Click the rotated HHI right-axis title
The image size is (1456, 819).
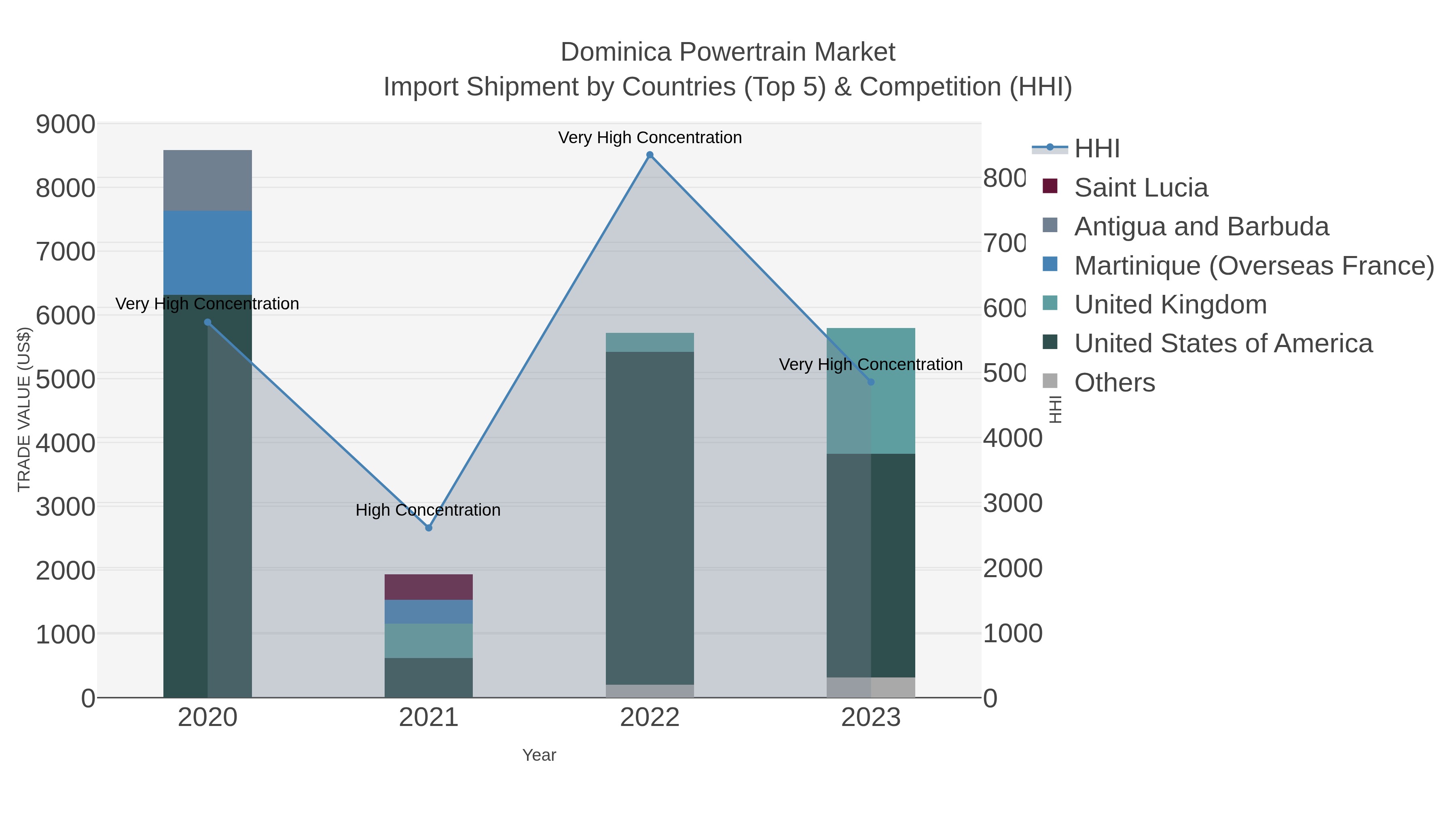(x=1055, y=409)
